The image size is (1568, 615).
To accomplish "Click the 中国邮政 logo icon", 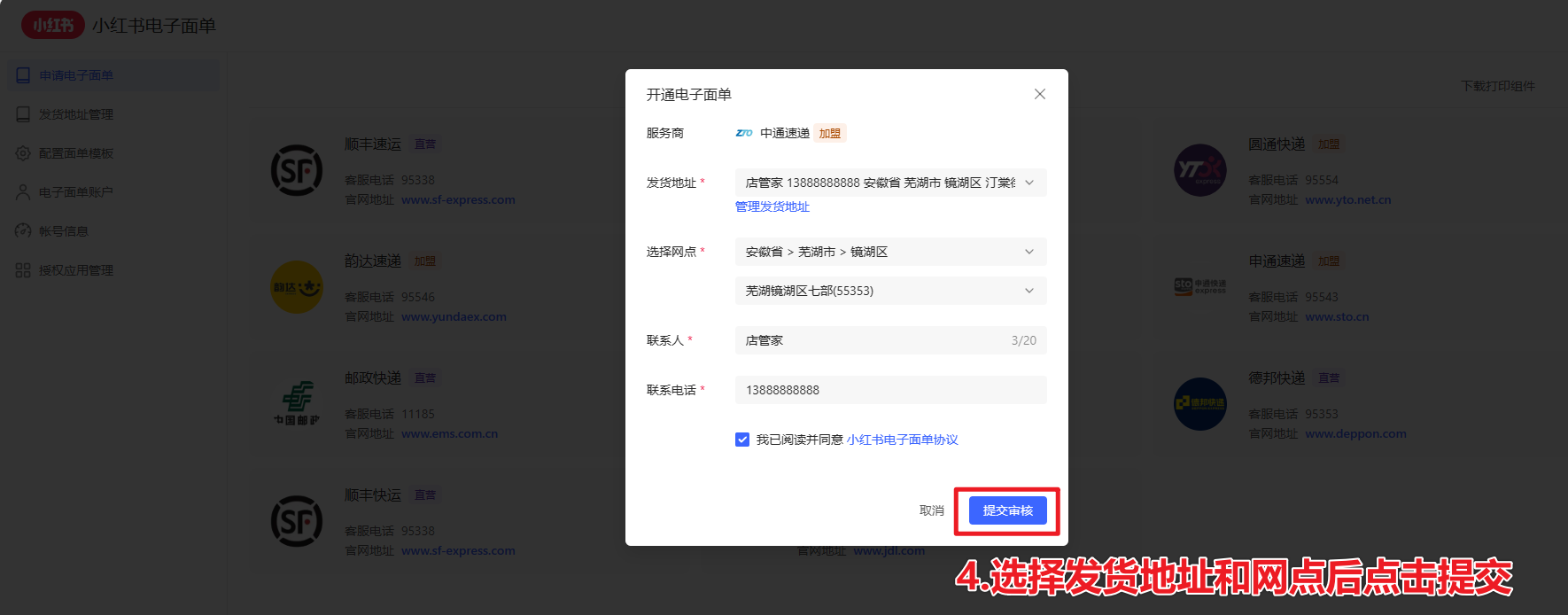I will [296, 404].
